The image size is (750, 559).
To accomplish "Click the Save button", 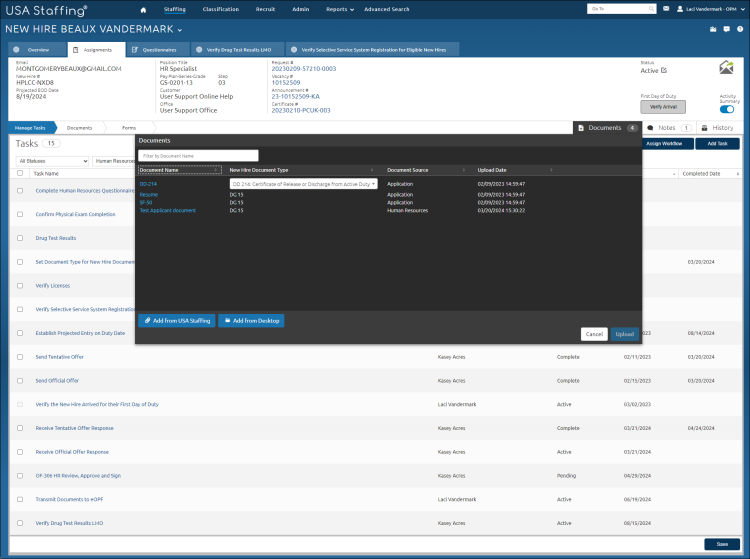I will pos(722,544).
